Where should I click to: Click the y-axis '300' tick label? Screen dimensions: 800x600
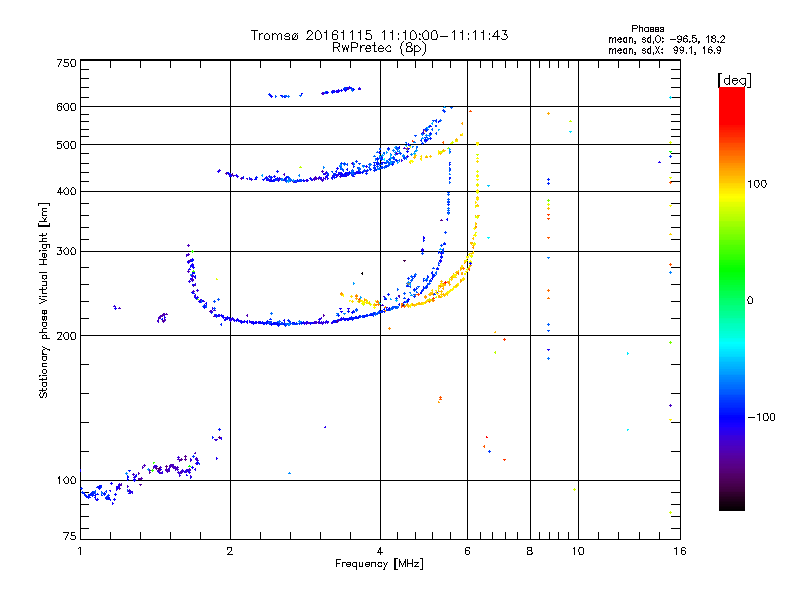[66, 252]
